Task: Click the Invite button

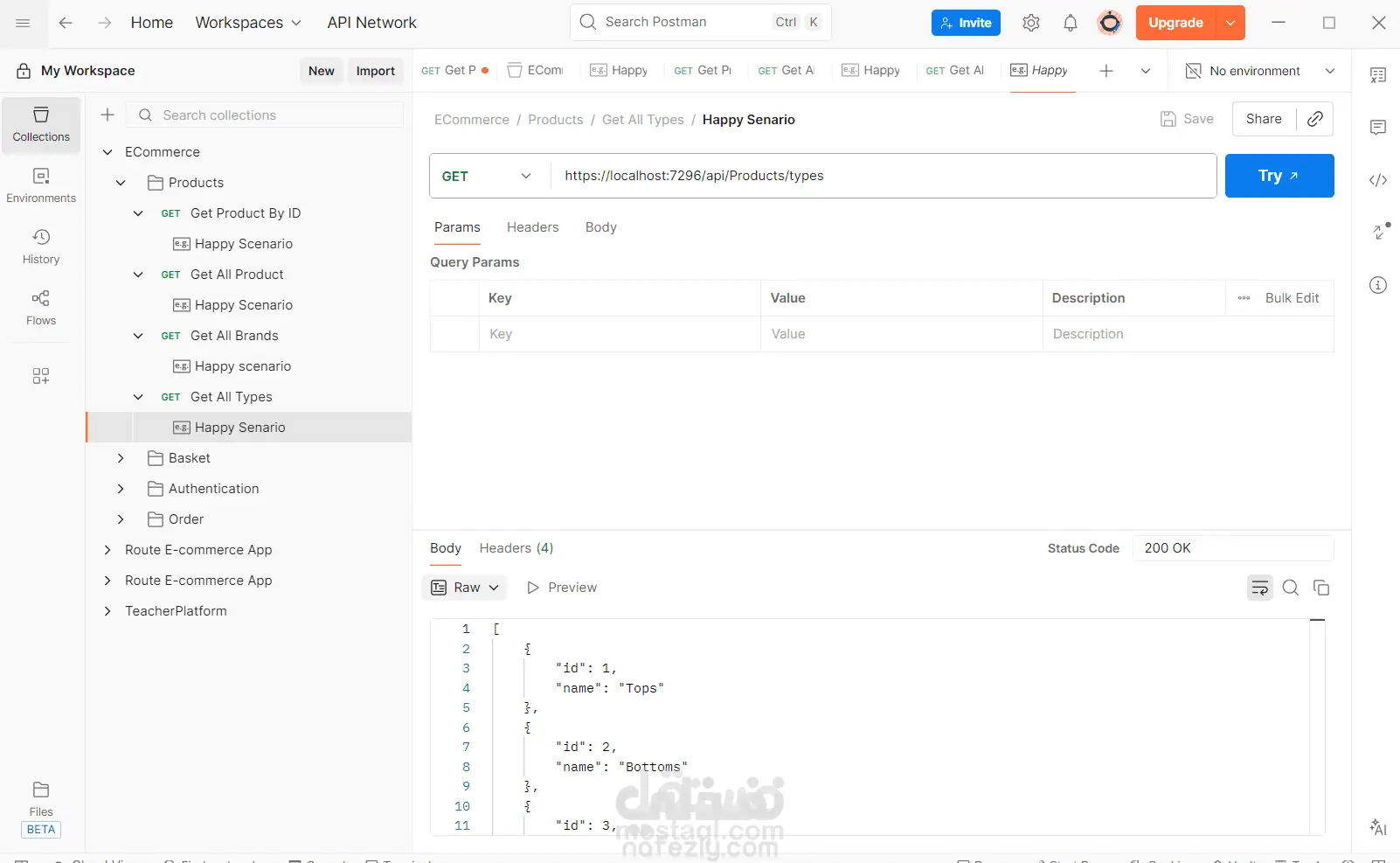Action: point(966,23)
